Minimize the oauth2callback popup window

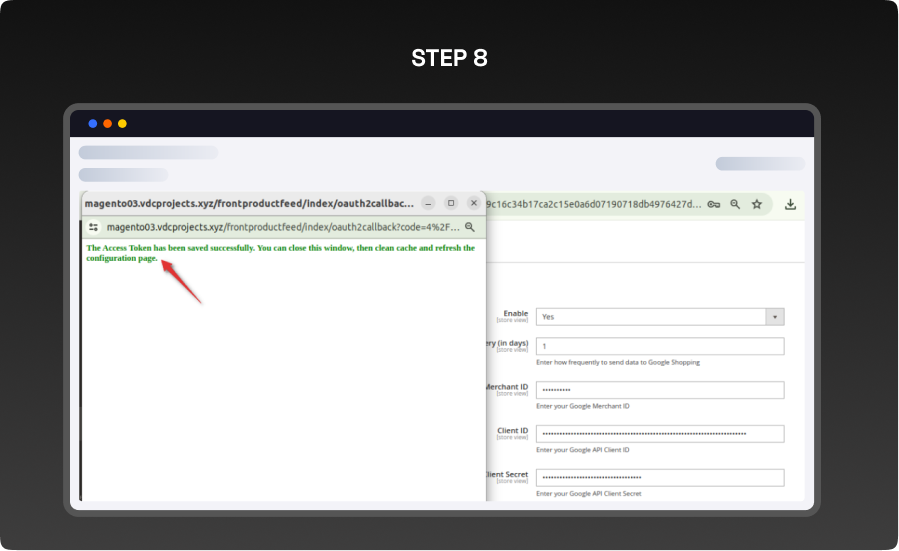pyautogui.click(x=427, y=203)
